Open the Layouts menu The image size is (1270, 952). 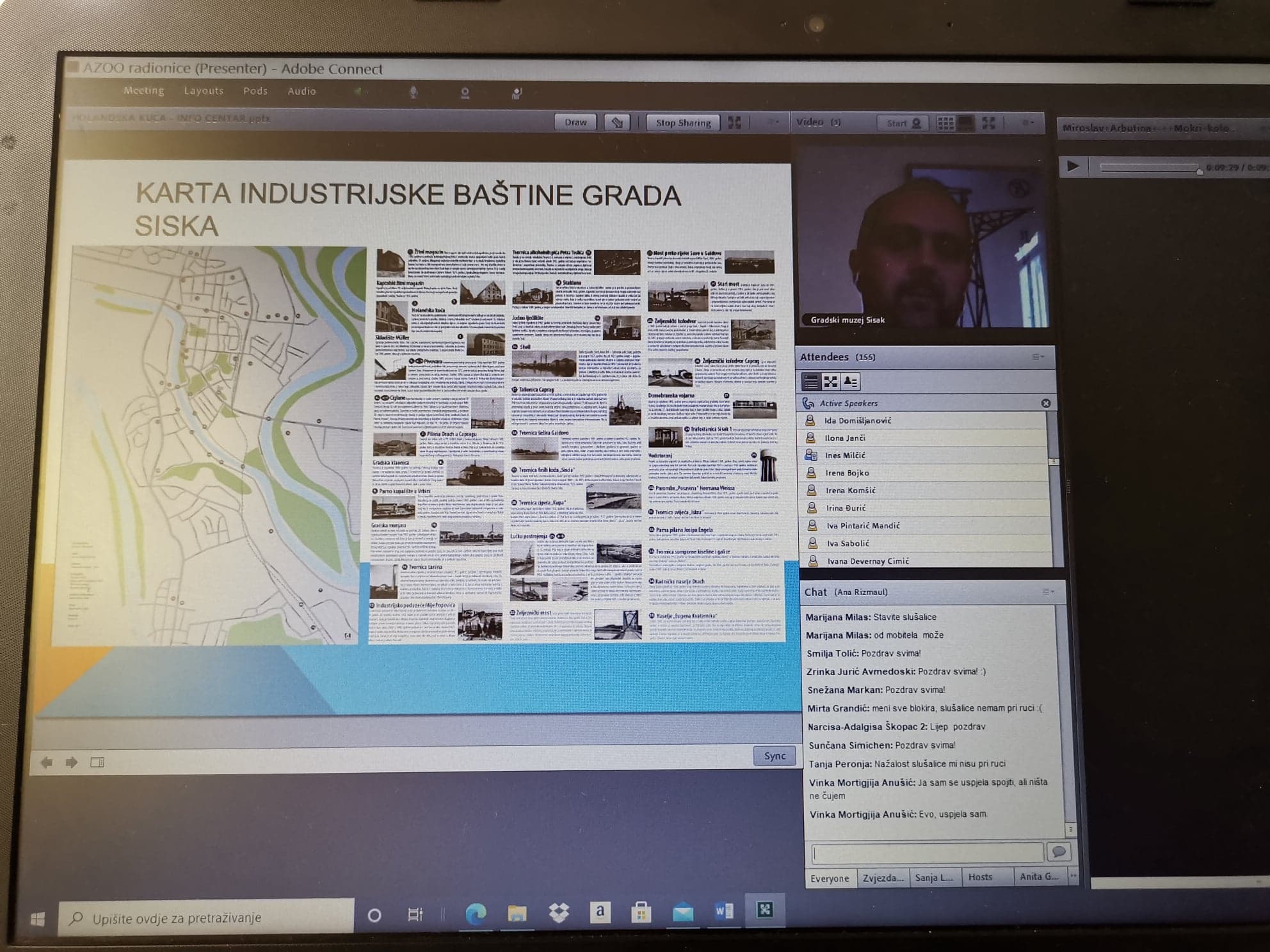204,91
